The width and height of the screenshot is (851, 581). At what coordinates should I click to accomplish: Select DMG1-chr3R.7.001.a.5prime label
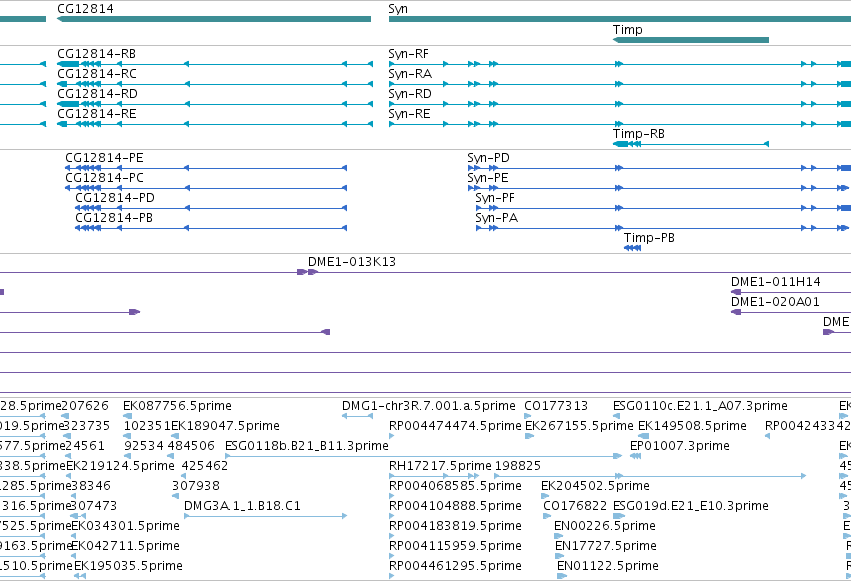click(429, 406)
